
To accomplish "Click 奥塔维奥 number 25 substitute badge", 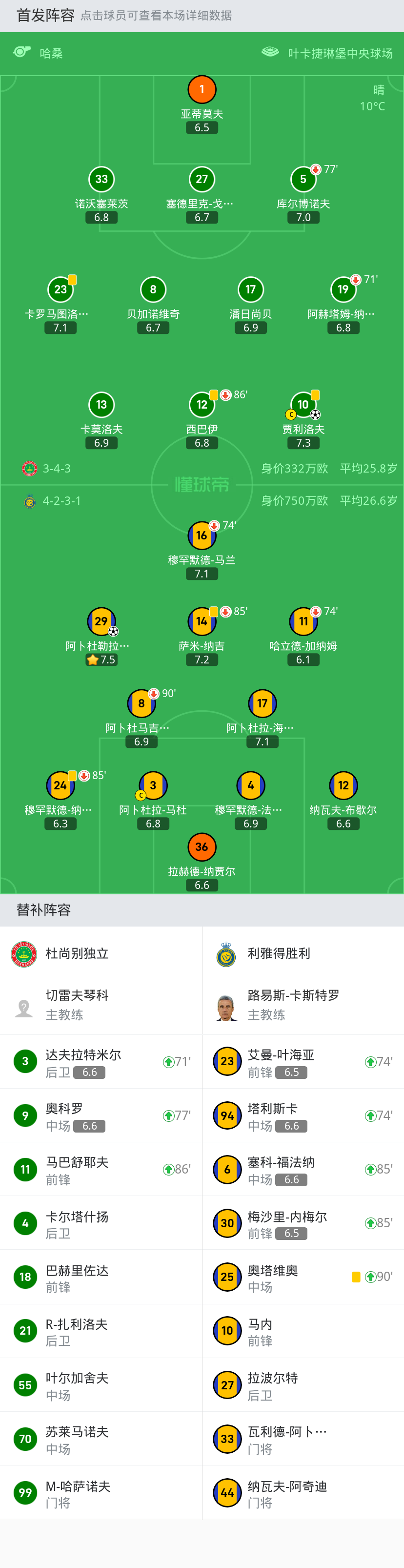I will coord(227,1277).
